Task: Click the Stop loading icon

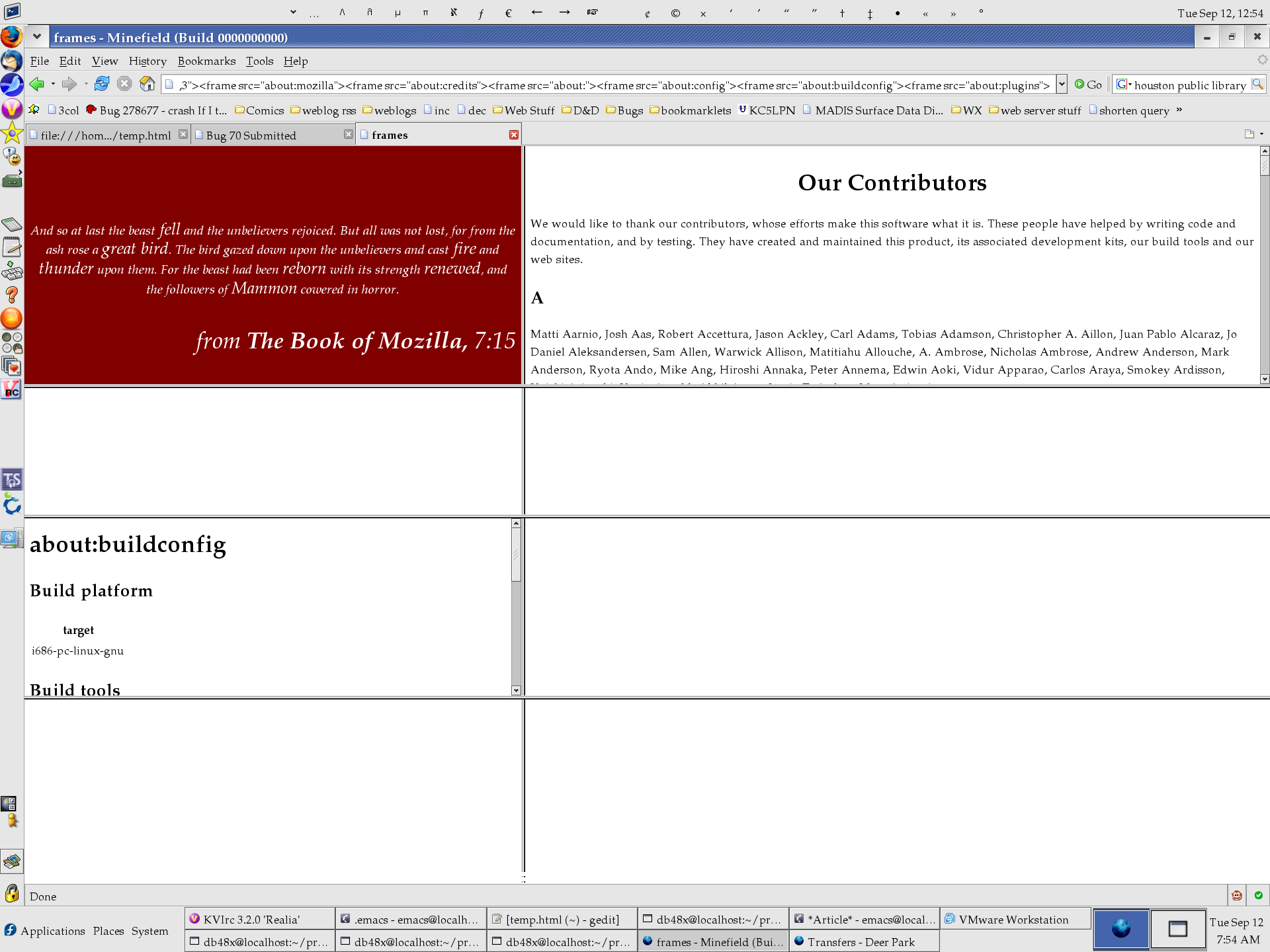Action: click(x=124, y=84)
